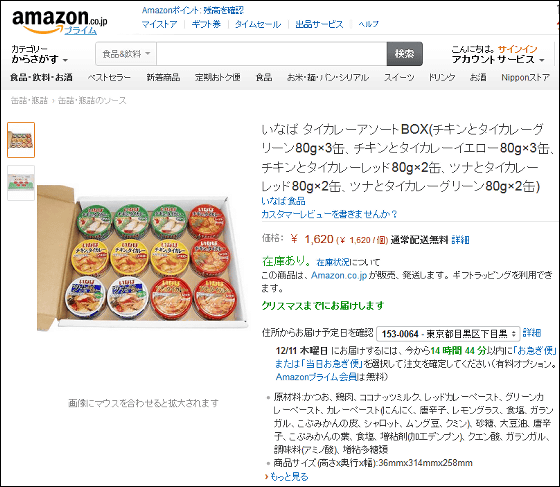Select the first product thumbnail image
This screenshot has height=487, width=560.
(21, 140)
